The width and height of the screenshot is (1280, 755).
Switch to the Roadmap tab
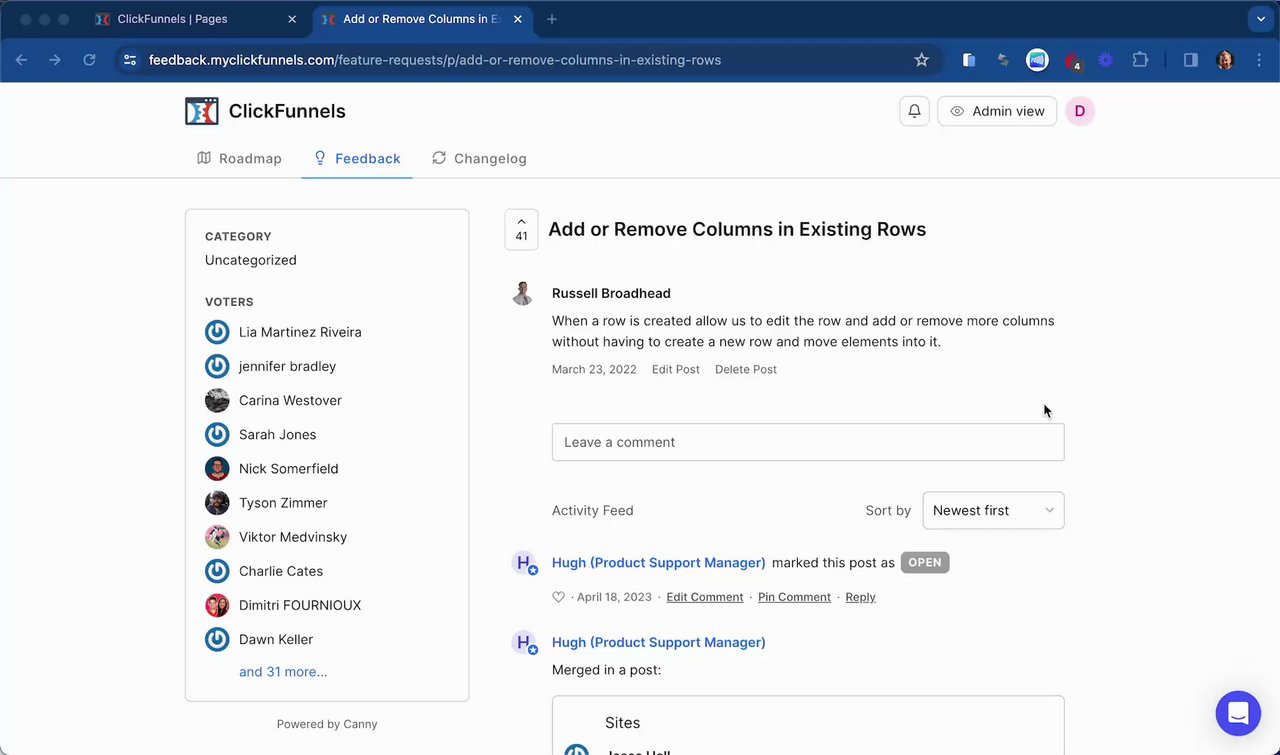pos(240,158)
